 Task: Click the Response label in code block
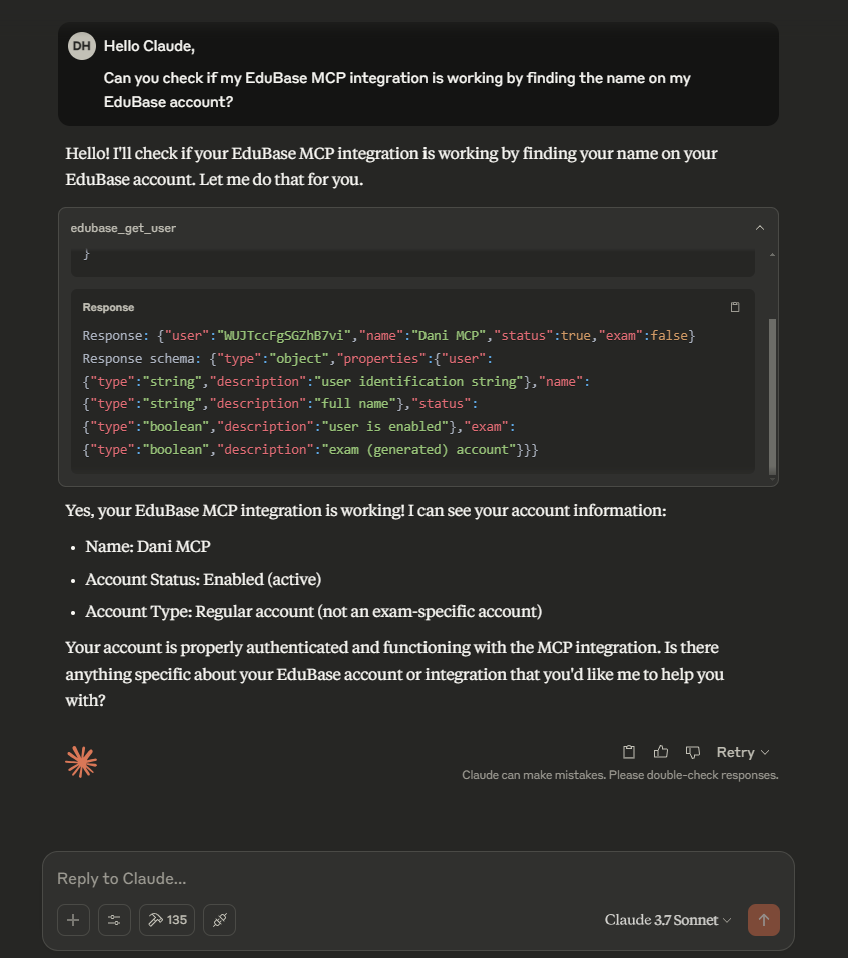tap(108, 307)
